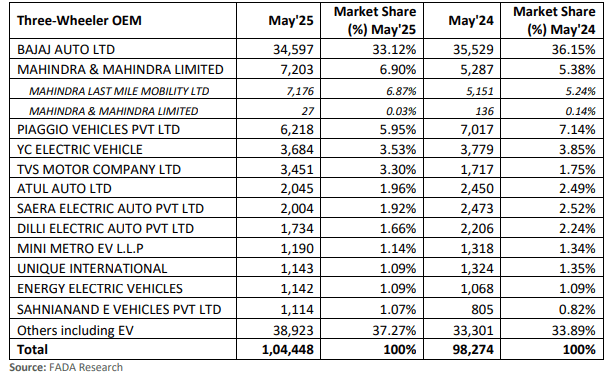Click TVS MOTOR COMPANY LTD cell
Screen dimensions: 608x373
[123, 169]
